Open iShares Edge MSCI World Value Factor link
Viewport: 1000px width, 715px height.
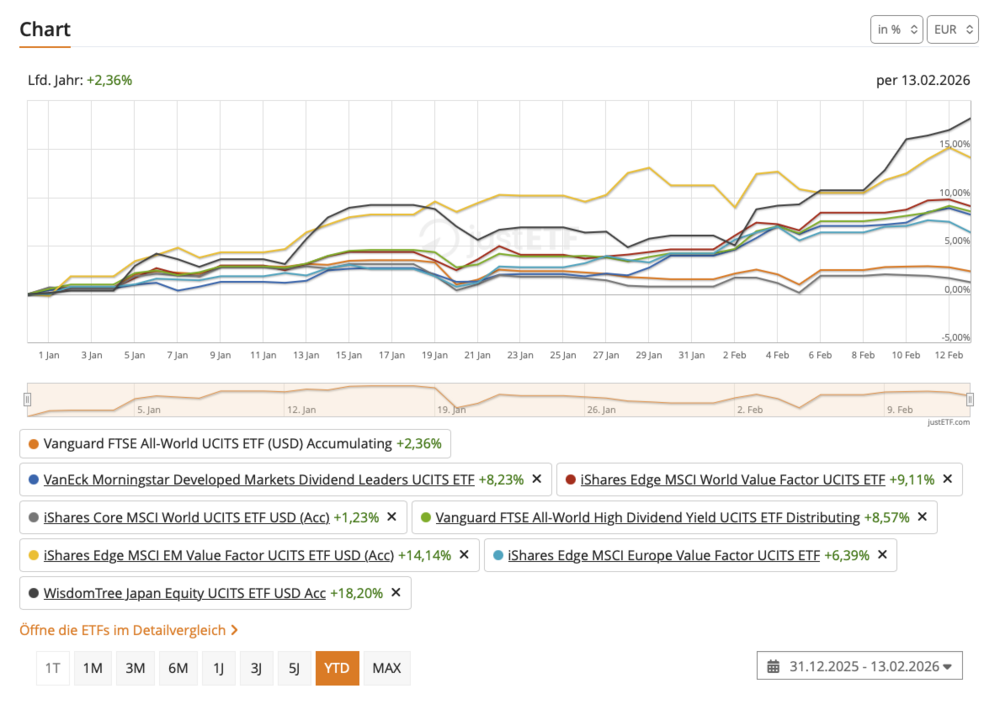click(x=732, y=480)
